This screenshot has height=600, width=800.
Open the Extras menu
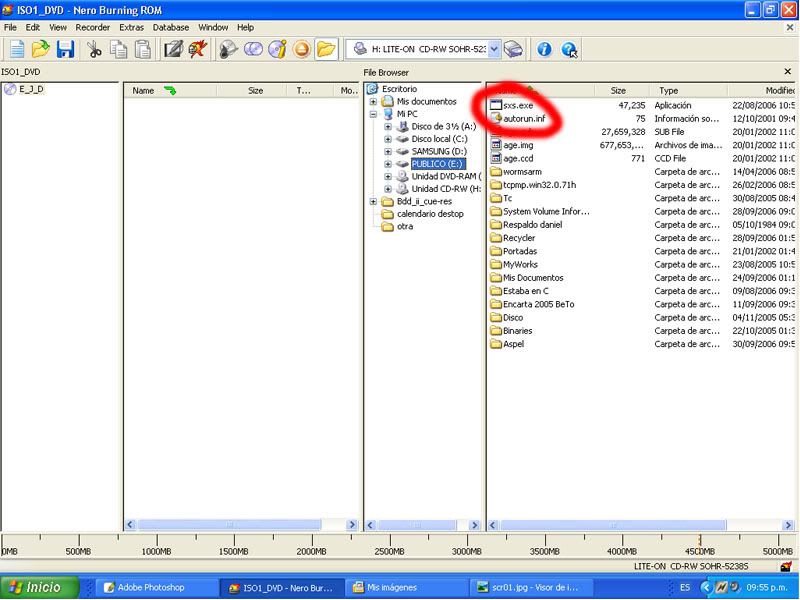tap(131, 28)
